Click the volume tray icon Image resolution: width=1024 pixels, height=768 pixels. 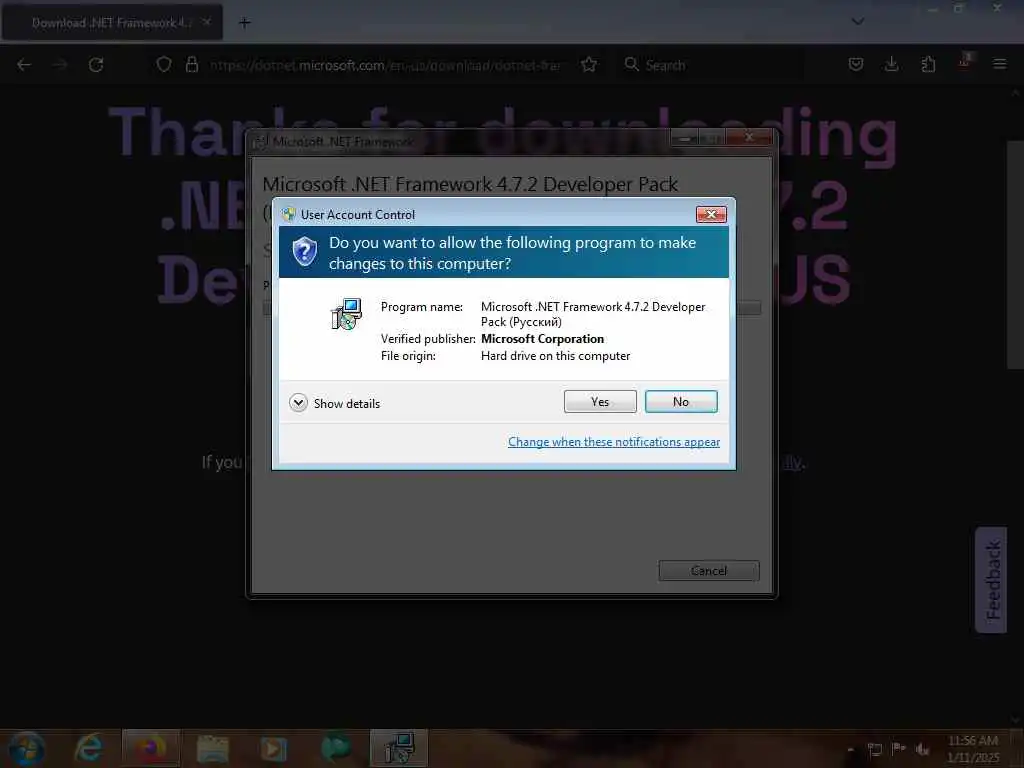coord(923,749)
